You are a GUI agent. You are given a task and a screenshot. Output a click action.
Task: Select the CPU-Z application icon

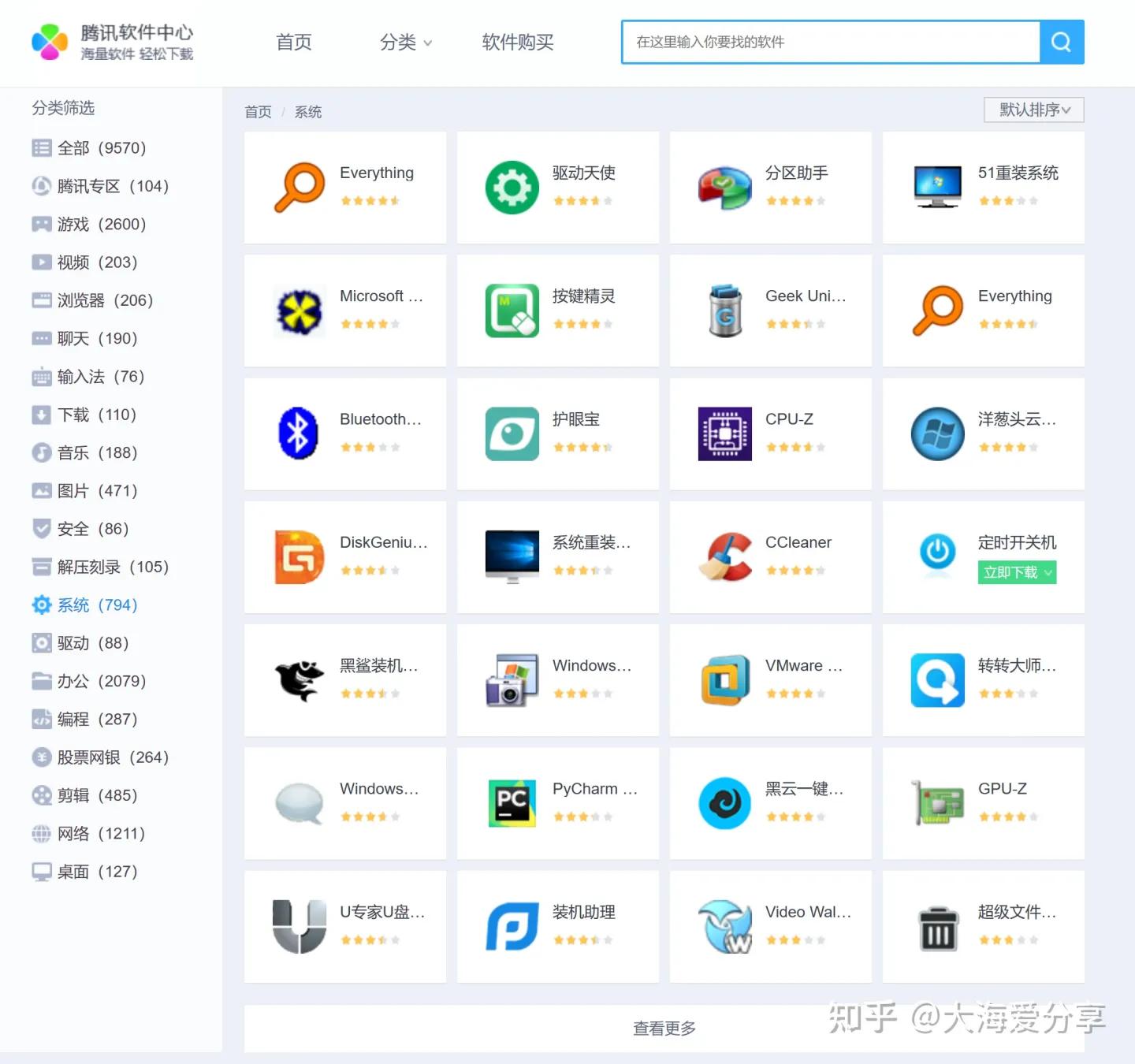[x=724, y=433]
